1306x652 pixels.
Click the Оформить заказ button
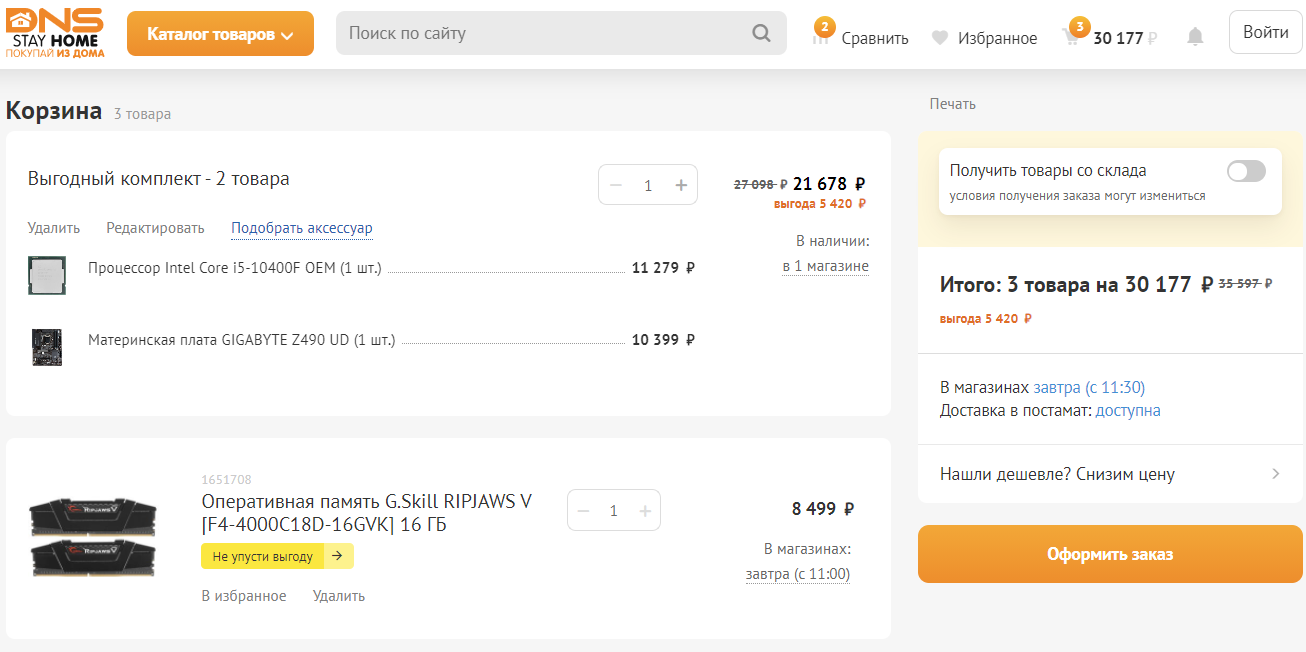click(1110, 554)
